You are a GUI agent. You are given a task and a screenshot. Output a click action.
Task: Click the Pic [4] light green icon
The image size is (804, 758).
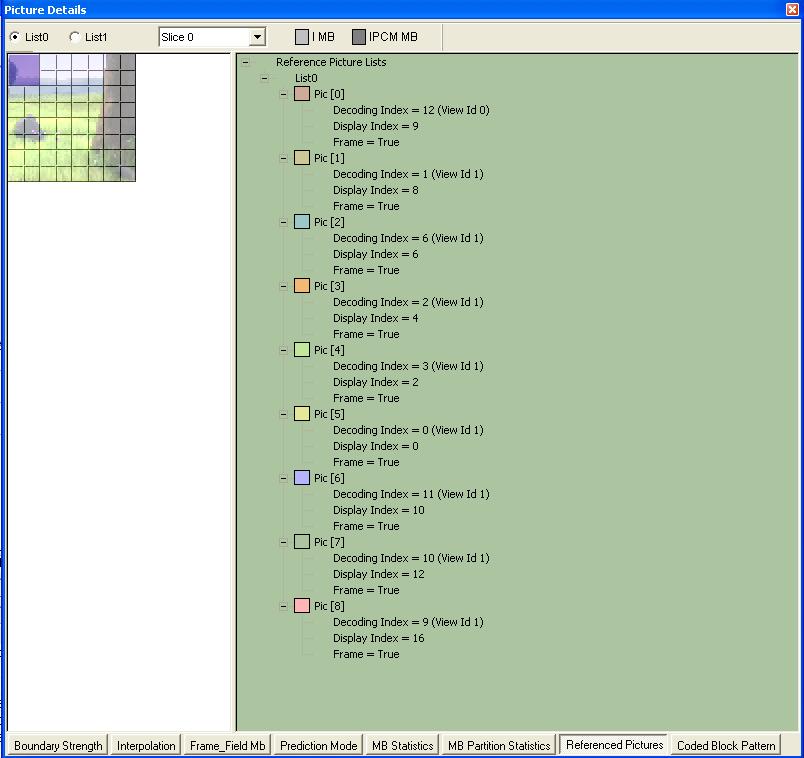click(302, 350)
